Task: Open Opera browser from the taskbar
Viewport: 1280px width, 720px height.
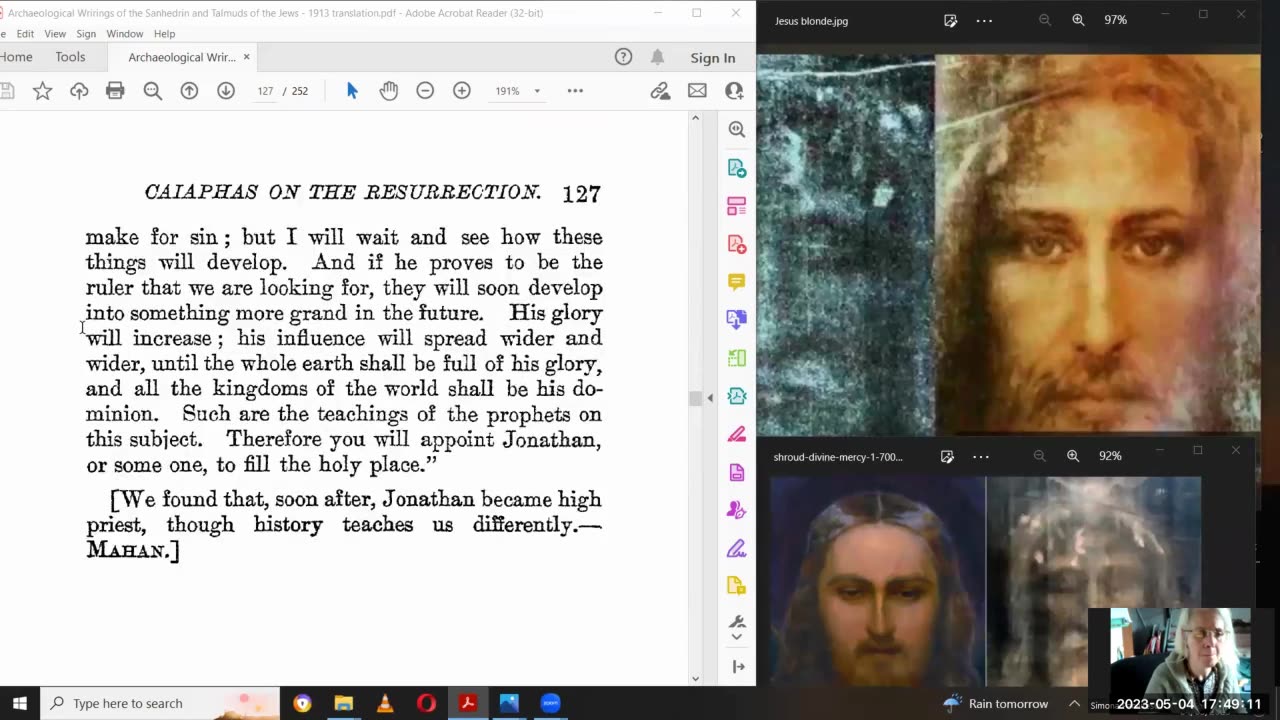Action: point(426,703)
